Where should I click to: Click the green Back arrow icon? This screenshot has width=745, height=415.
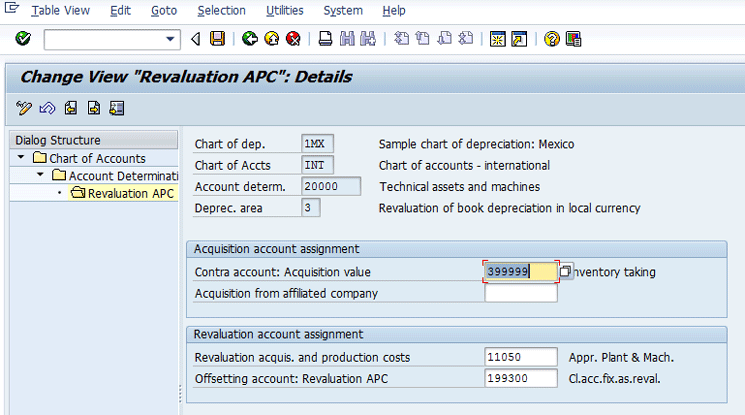pyautogui.click(x=250, y=39)
